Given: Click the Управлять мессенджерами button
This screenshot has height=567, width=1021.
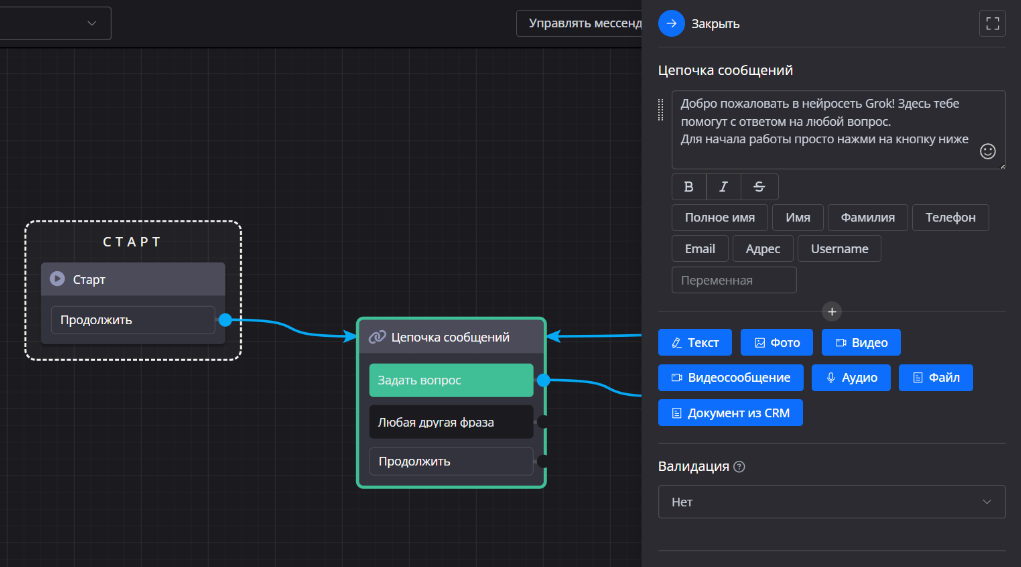Looking at the screenshot, I should pos(578,23).
